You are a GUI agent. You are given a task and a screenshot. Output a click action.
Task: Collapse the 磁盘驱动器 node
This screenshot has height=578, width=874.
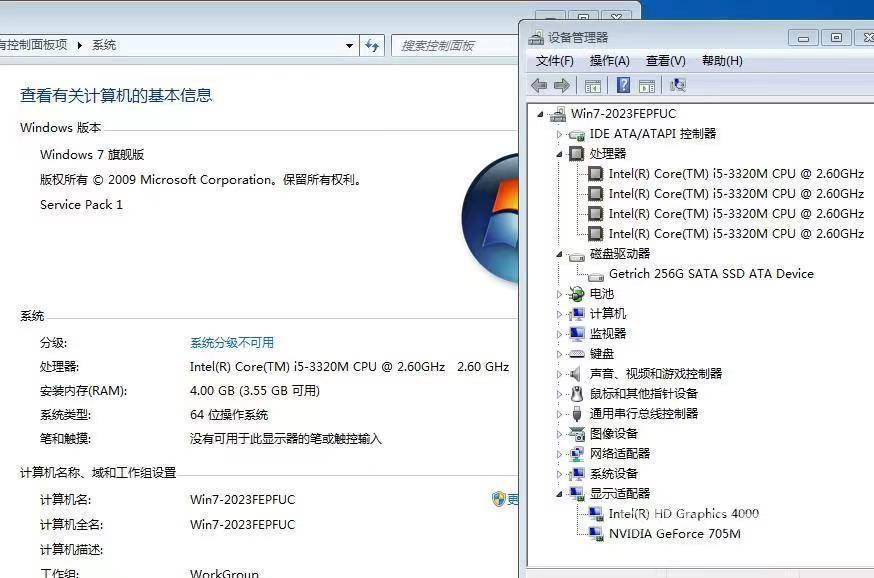[x=559, y=254]
